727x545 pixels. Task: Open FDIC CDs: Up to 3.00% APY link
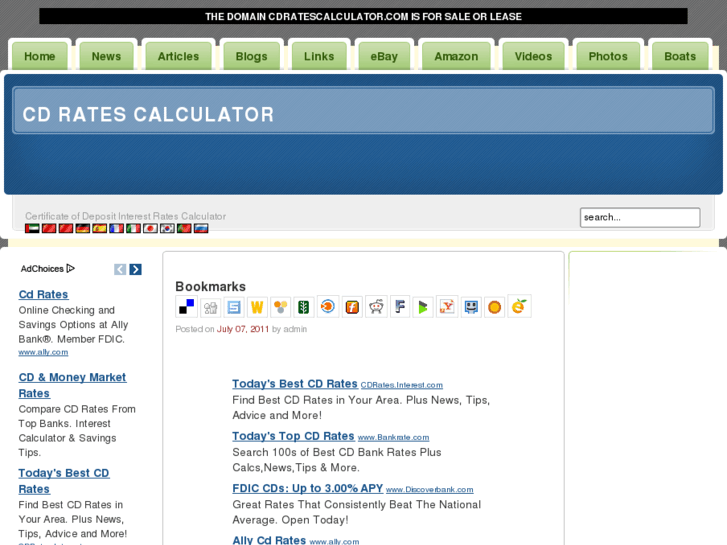coord(308,489)
